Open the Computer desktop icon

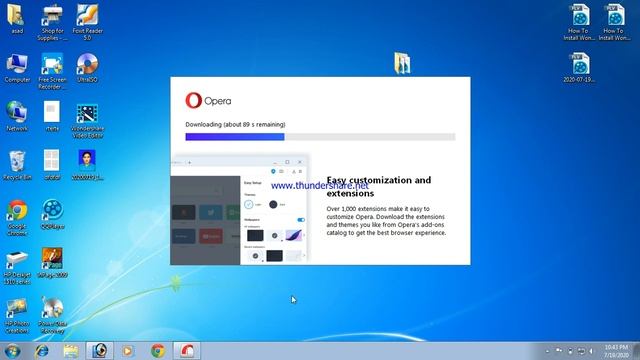[17, 68]
